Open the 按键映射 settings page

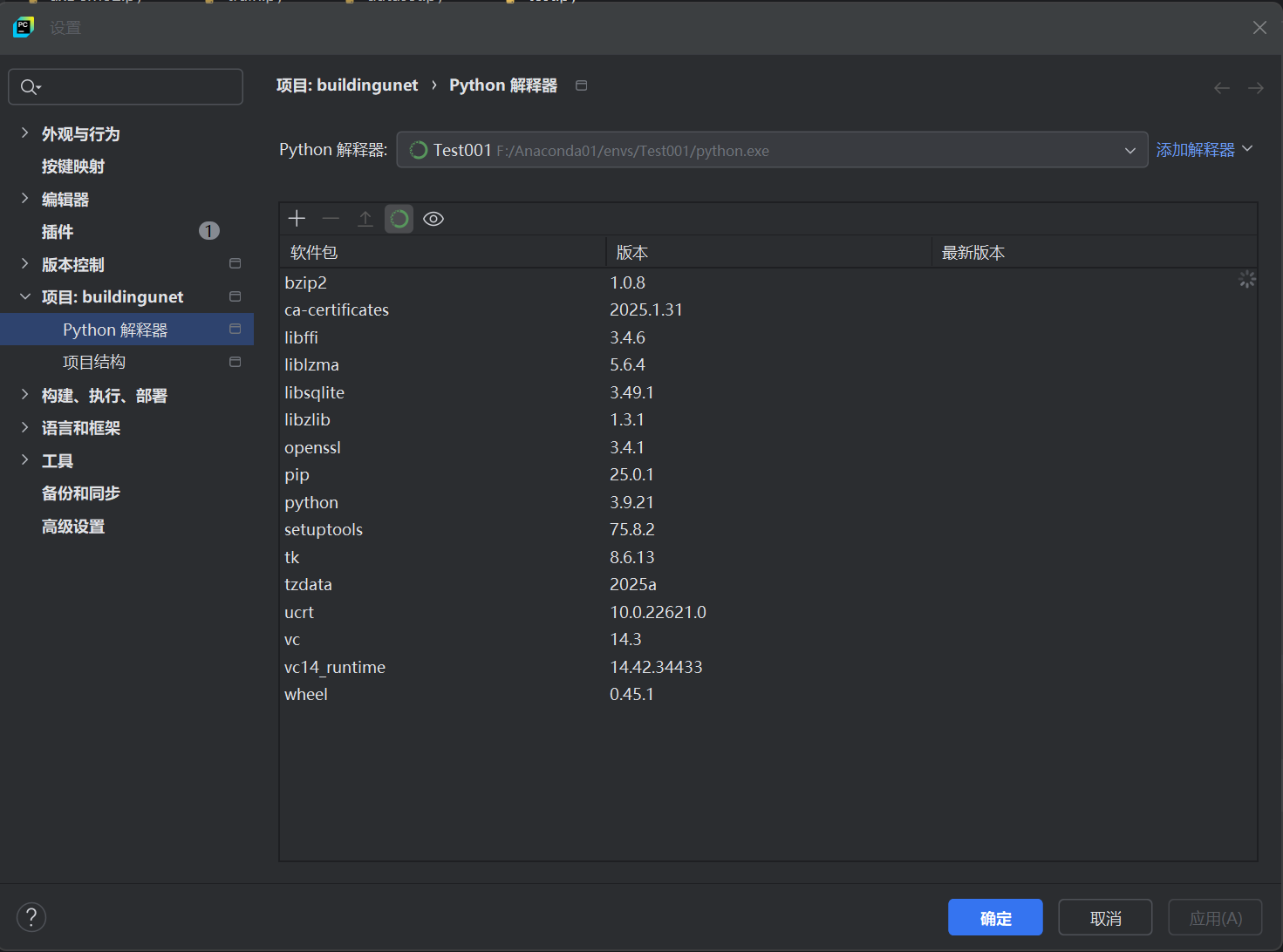[x=73, y=167]
